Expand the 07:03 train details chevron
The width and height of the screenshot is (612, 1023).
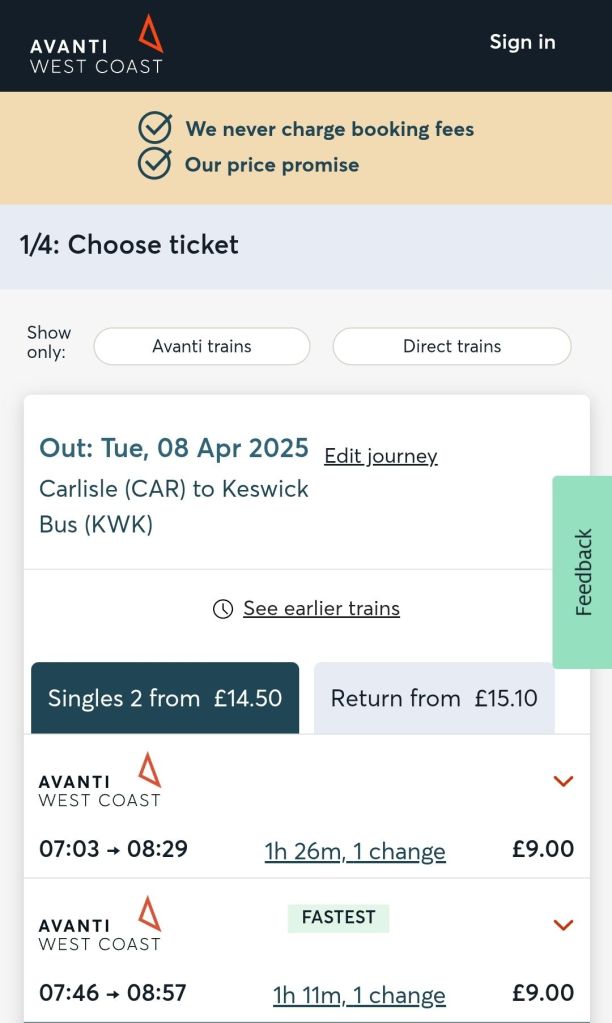click(x=563, y=781)
